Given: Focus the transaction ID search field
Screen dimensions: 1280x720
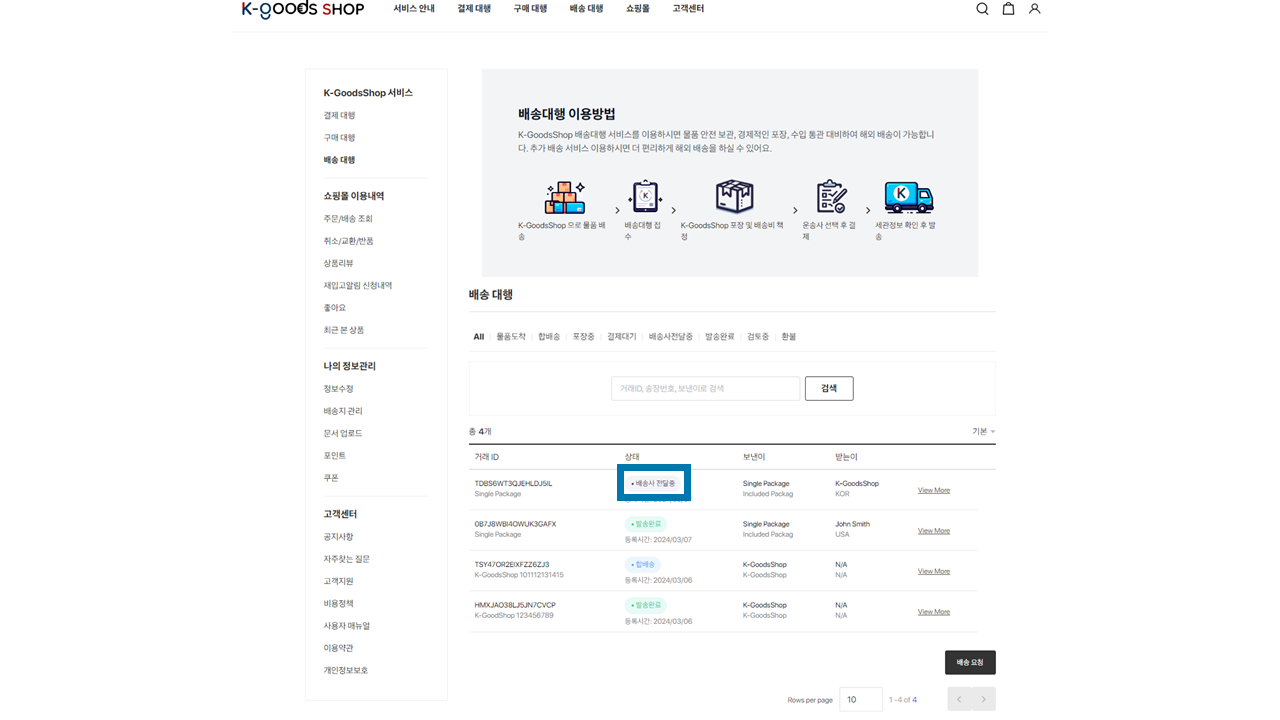Looking at the screenshot, I should [x=705, y=389].
